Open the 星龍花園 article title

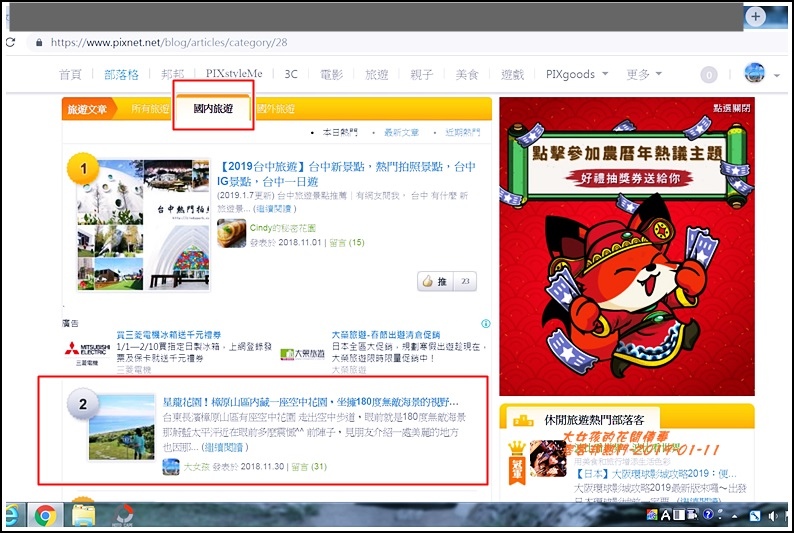click(310, 402)
